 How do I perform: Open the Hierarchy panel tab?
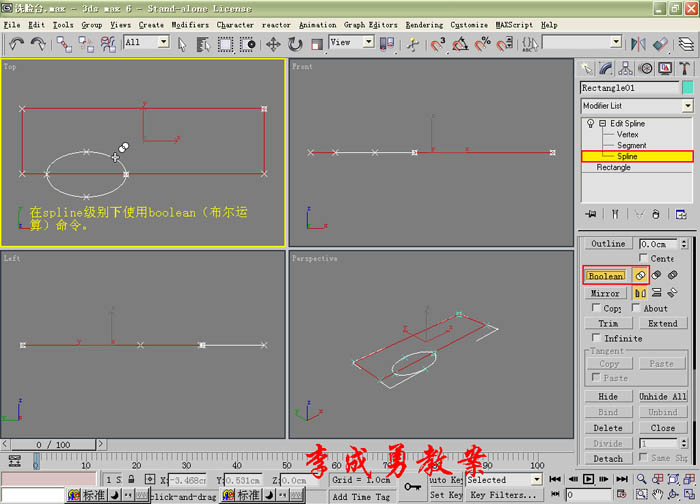(625, 68)
